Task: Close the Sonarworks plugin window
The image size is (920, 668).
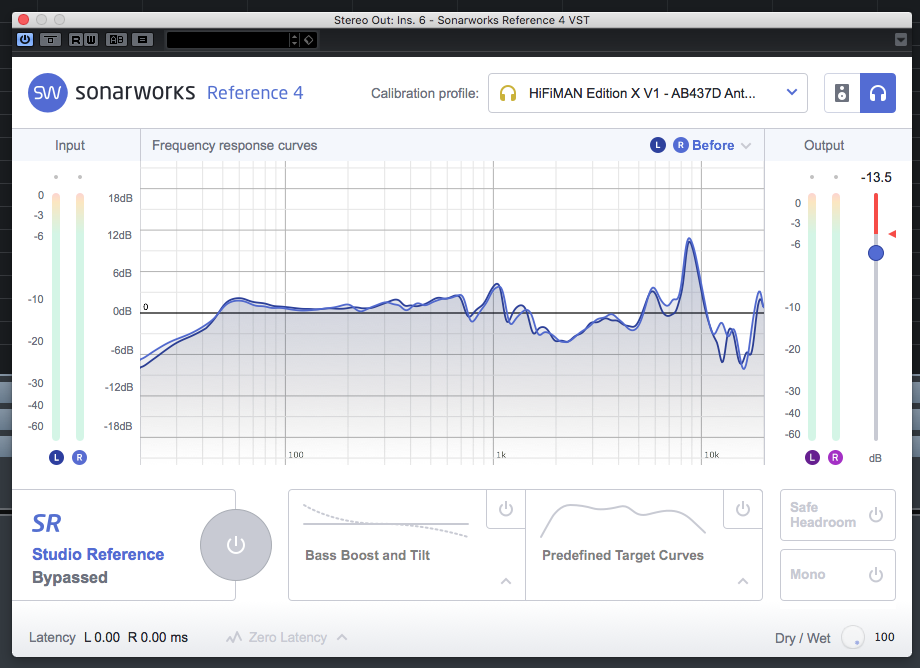Action: click(23, 19)
